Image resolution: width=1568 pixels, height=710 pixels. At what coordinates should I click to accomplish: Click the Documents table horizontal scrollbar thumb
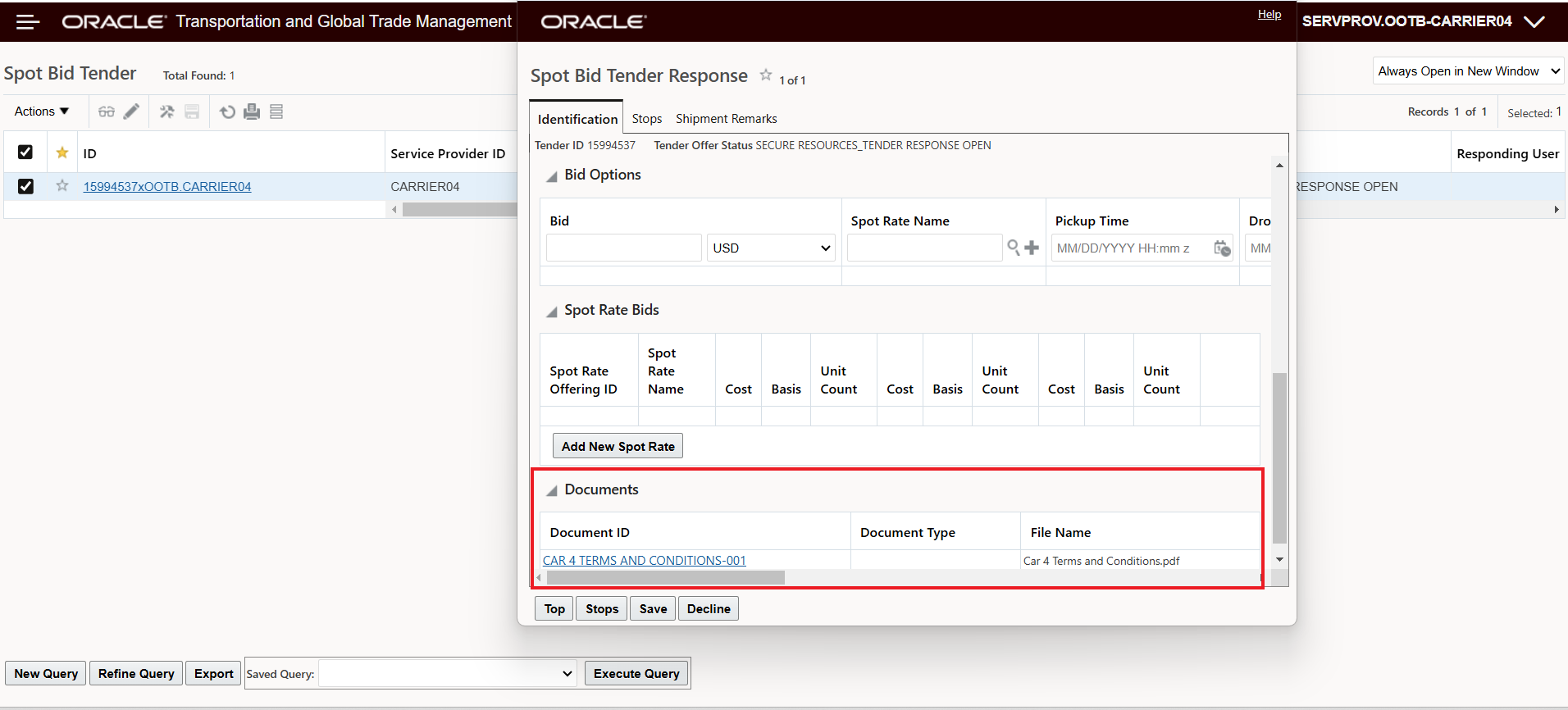point(665,578)
